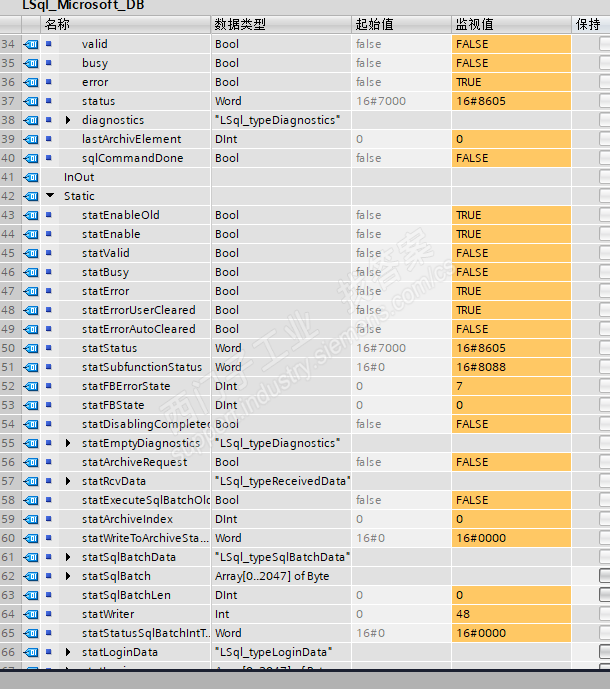This screenshot has width=610, height=689.
Task: Click the tag icon in row 56 statArchiveRequest
Action: (31, 462)
